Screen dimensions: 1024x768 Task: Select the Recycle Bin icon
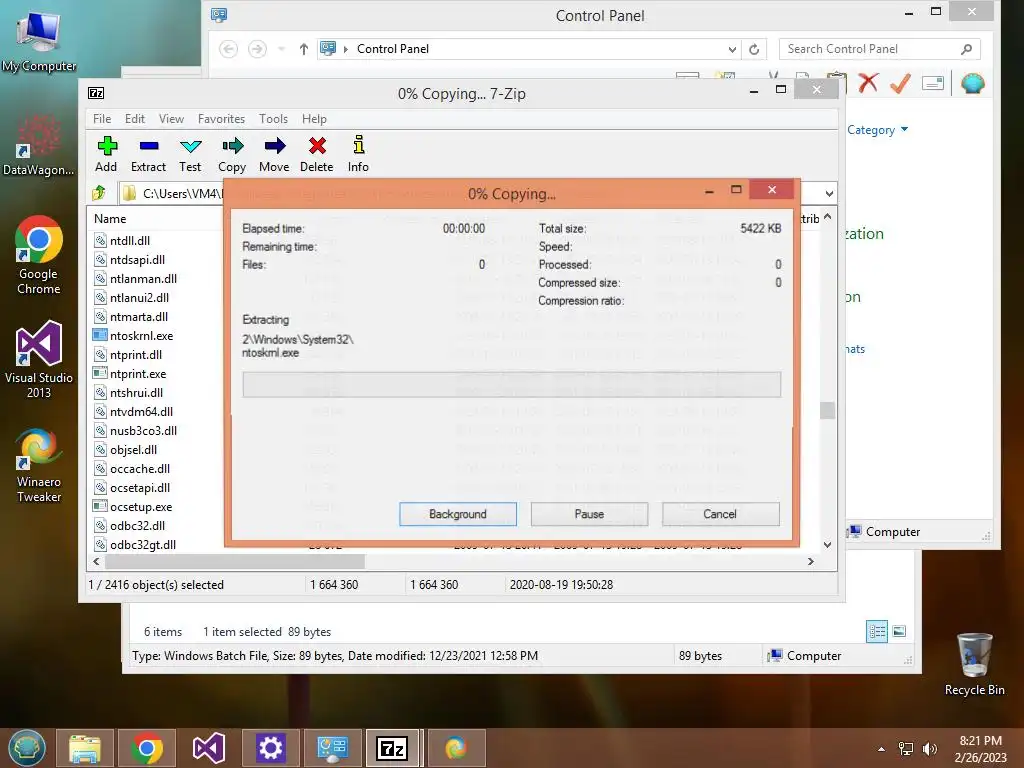click(974, 664)
